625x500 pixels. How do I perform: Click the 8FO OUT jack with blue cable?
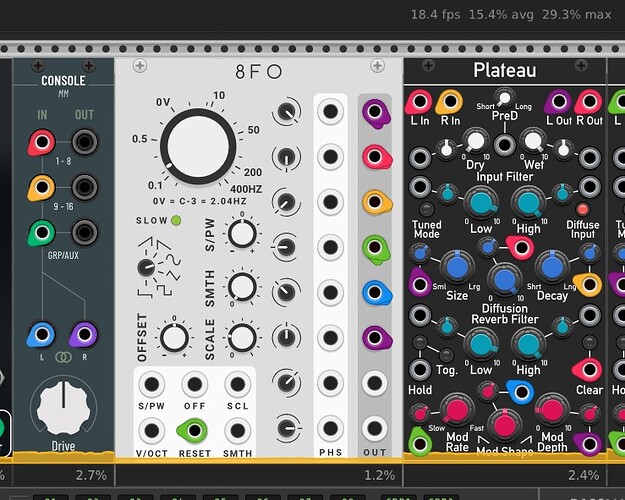click(x=375, y=293)
